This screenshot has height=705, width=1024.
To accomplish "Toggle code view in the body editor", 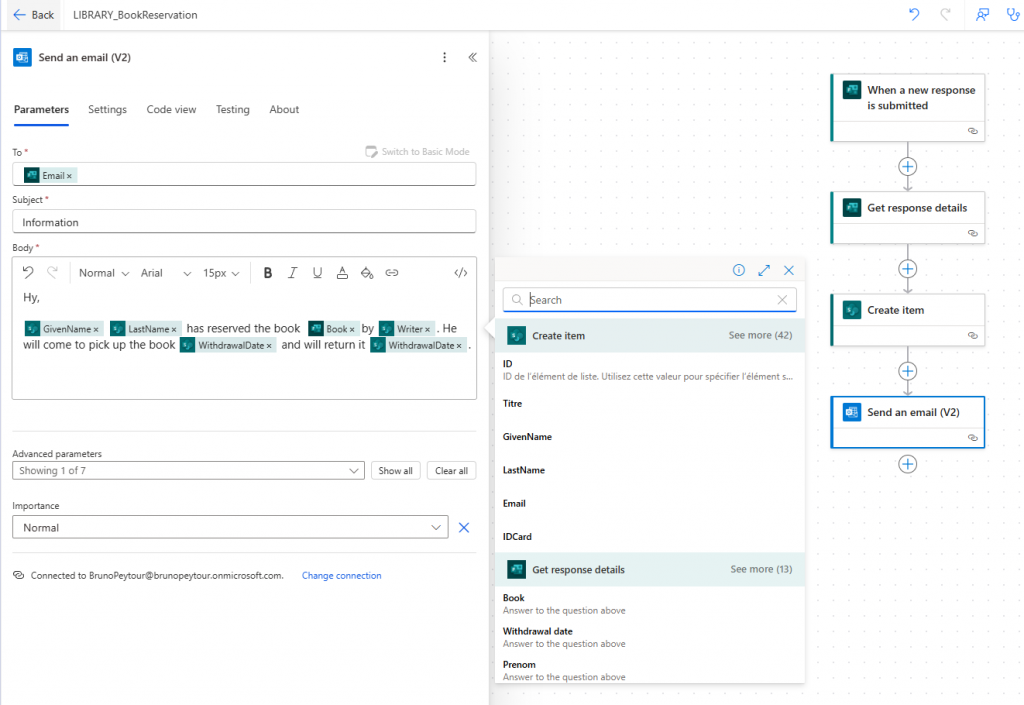I will pos(460,273).
